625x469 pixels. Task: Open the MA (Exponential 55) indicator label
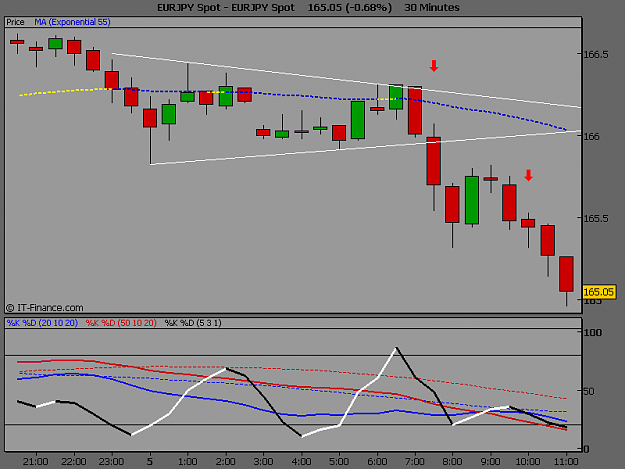pyautogui.click(x=72, y=22)
